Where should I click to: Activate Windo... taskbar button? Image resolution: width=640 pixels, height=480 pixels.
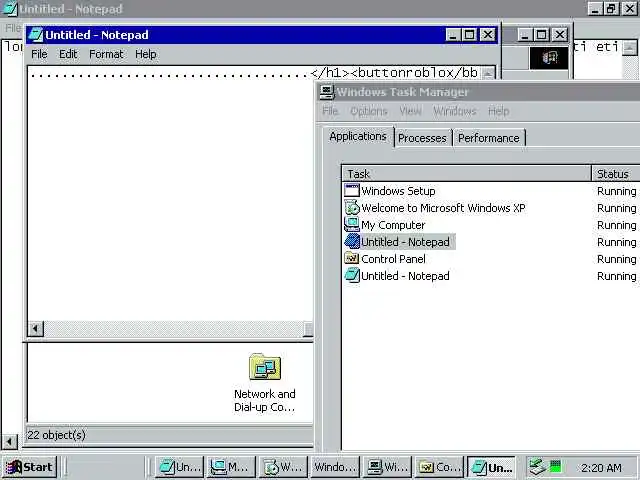(x=335, y=467)
